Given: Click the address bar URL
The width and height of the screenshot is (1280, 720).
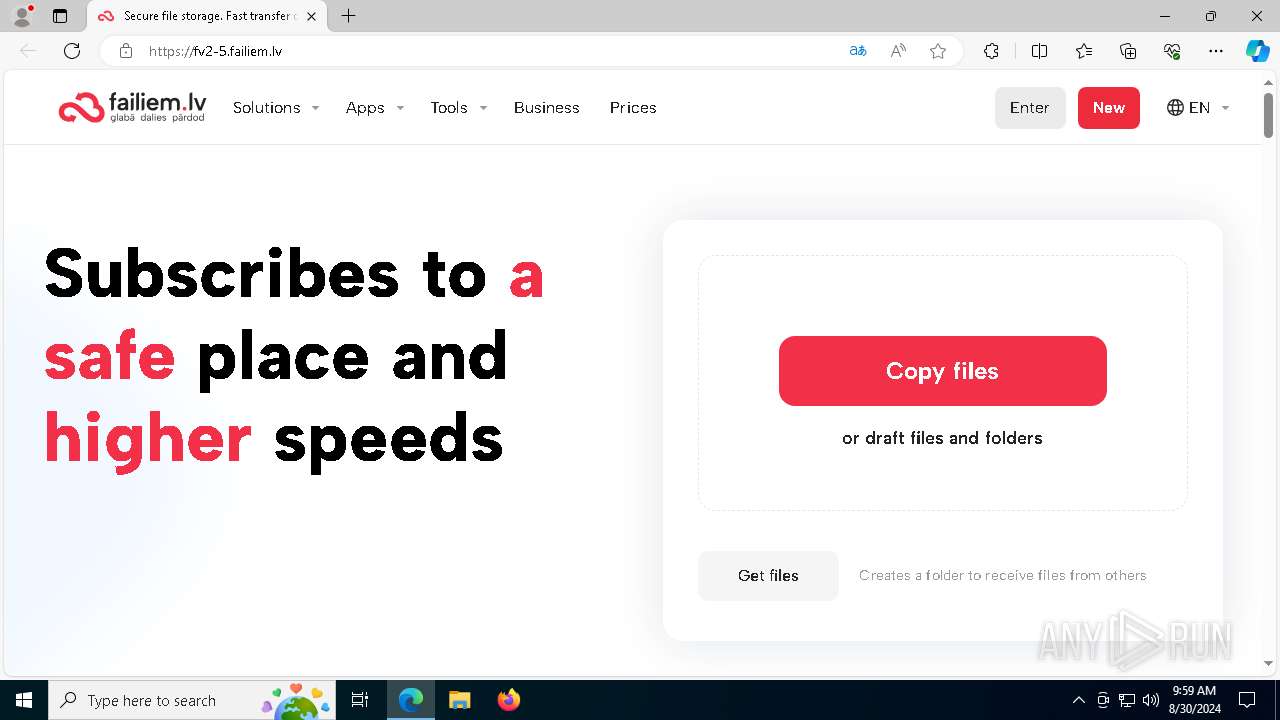Looking at the screenshot, I should tap(216, 51).
